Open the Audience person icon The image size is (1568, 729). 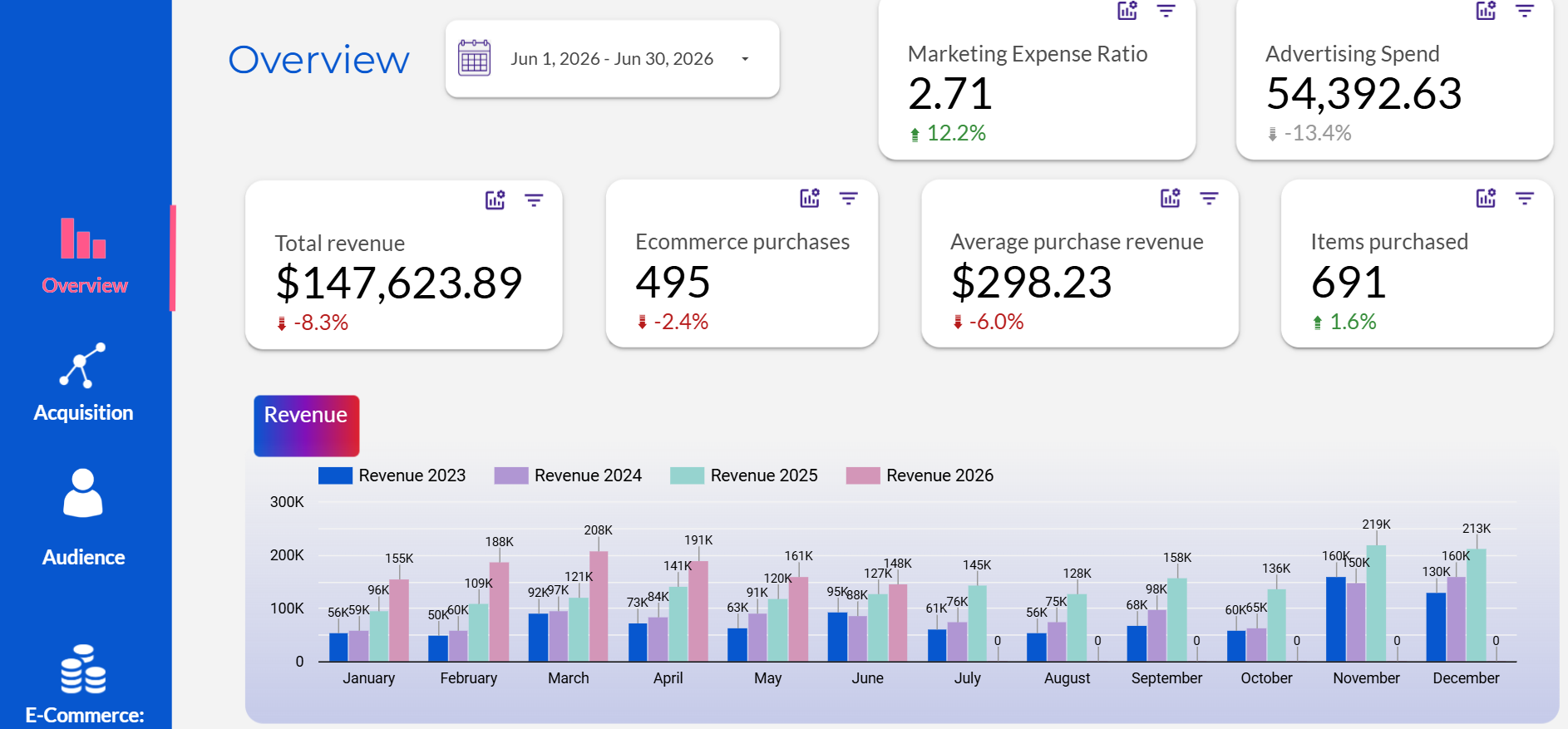(83, 493)
